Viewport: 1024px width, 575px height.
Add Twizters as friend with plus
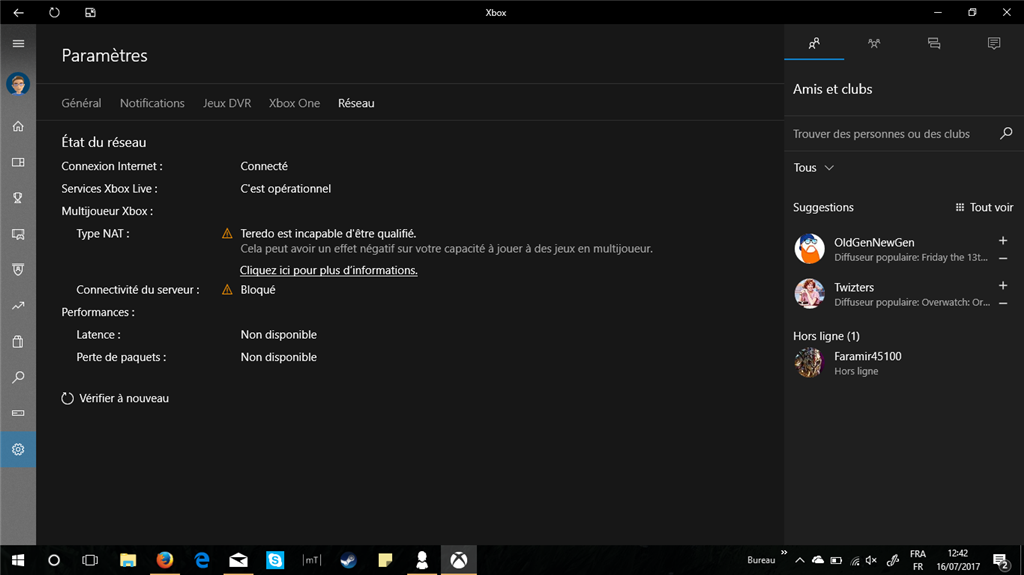(x=1003, y=286)
